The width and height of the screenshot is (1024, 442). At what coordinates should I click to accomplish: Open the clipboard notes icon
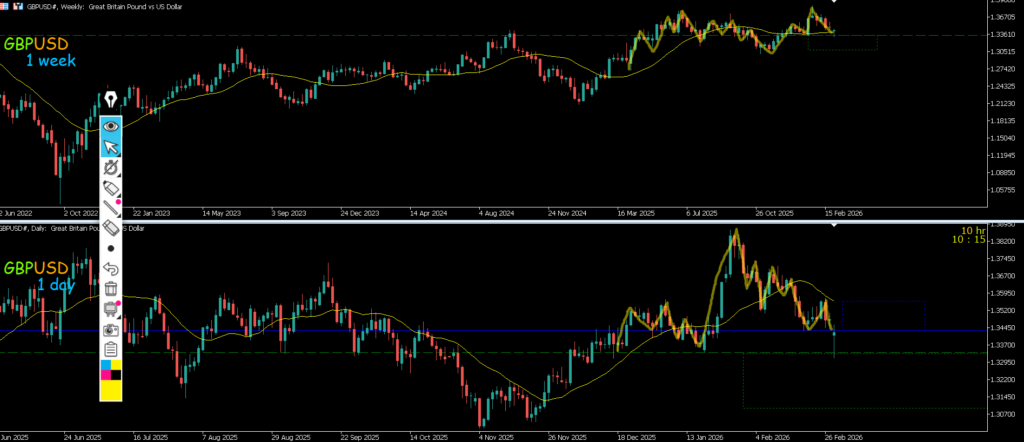111,349
